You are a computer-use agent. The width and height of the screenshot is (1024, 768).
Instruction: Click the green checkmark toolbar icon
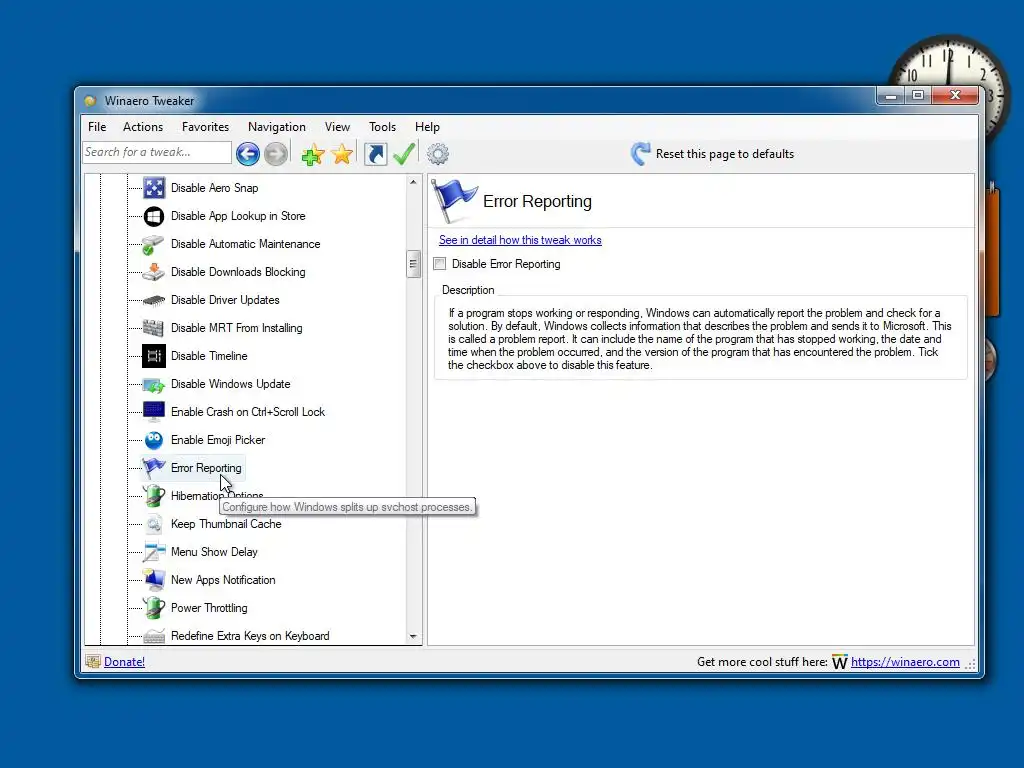404,154
